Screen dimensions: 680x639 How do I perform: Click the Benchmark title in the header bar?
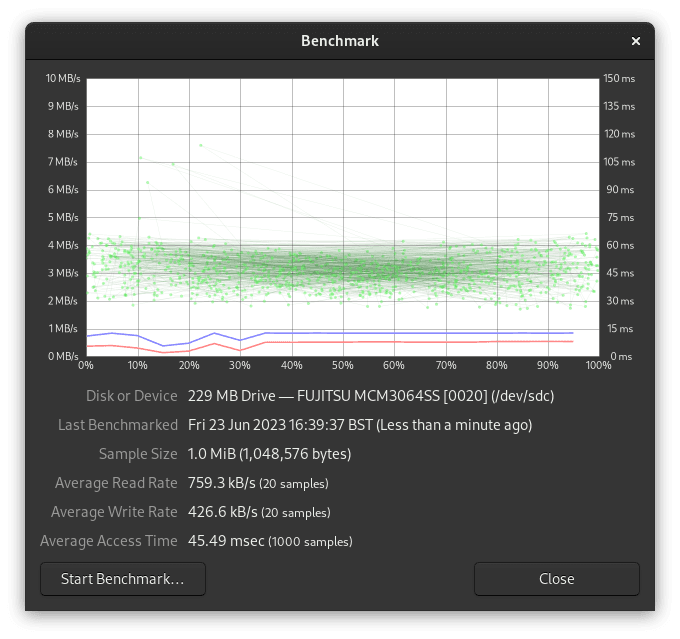tap(340, 41)
